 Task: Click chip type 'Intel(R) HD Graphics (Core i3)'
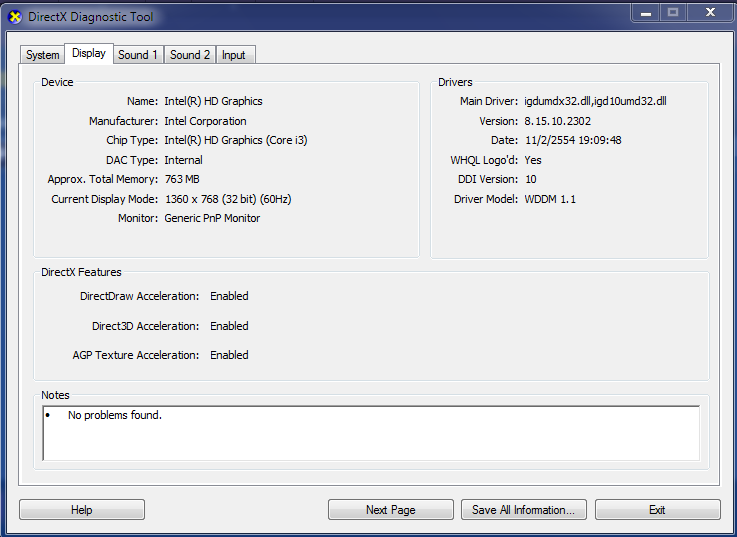tap(235, 140)
